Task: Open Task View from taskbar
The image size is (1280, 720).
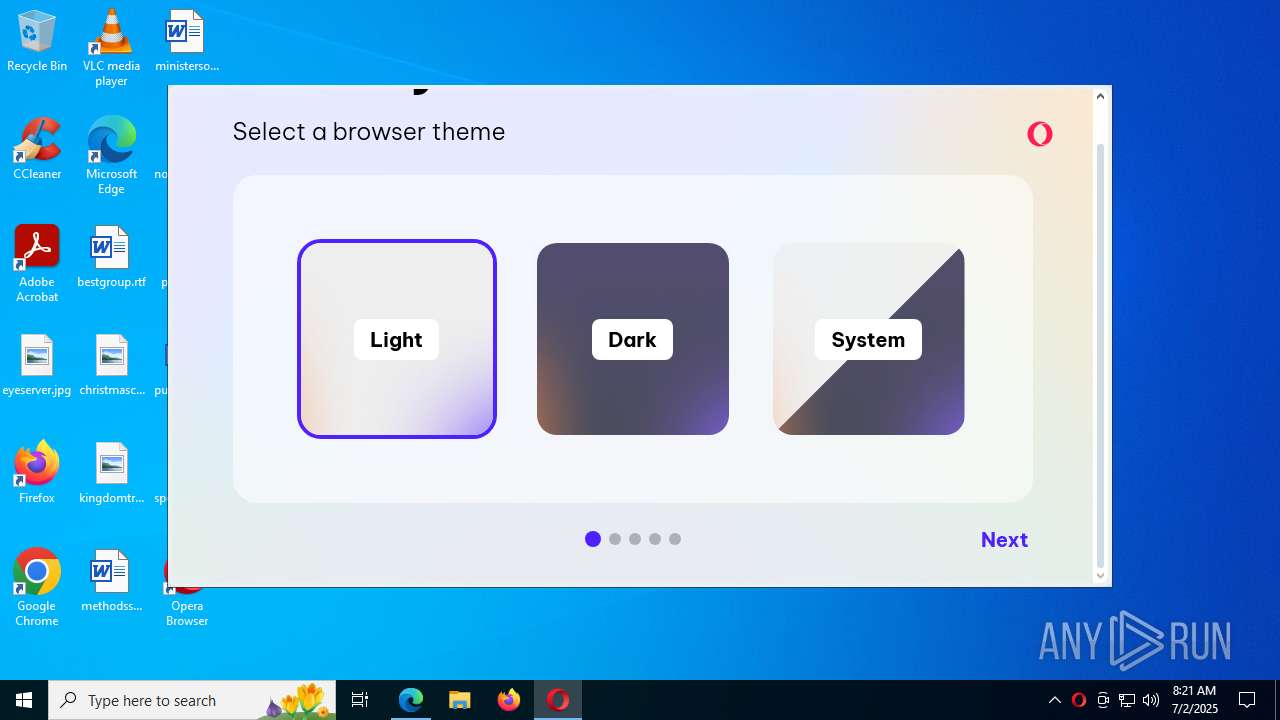Action: [x=360, y=700]
